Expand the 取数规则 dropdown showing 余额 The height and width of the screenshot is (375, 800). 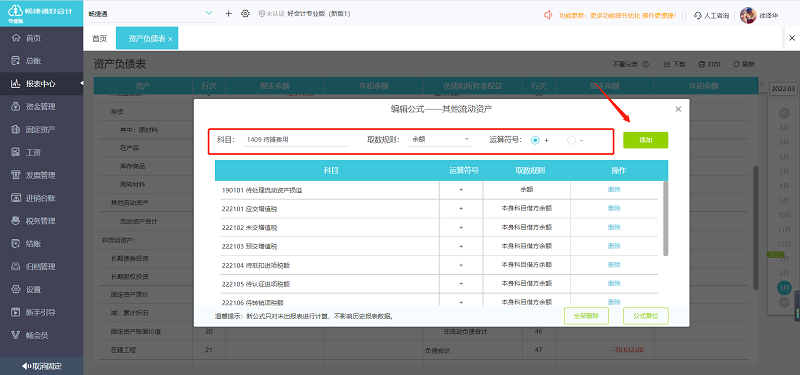(x=440, y=139)
